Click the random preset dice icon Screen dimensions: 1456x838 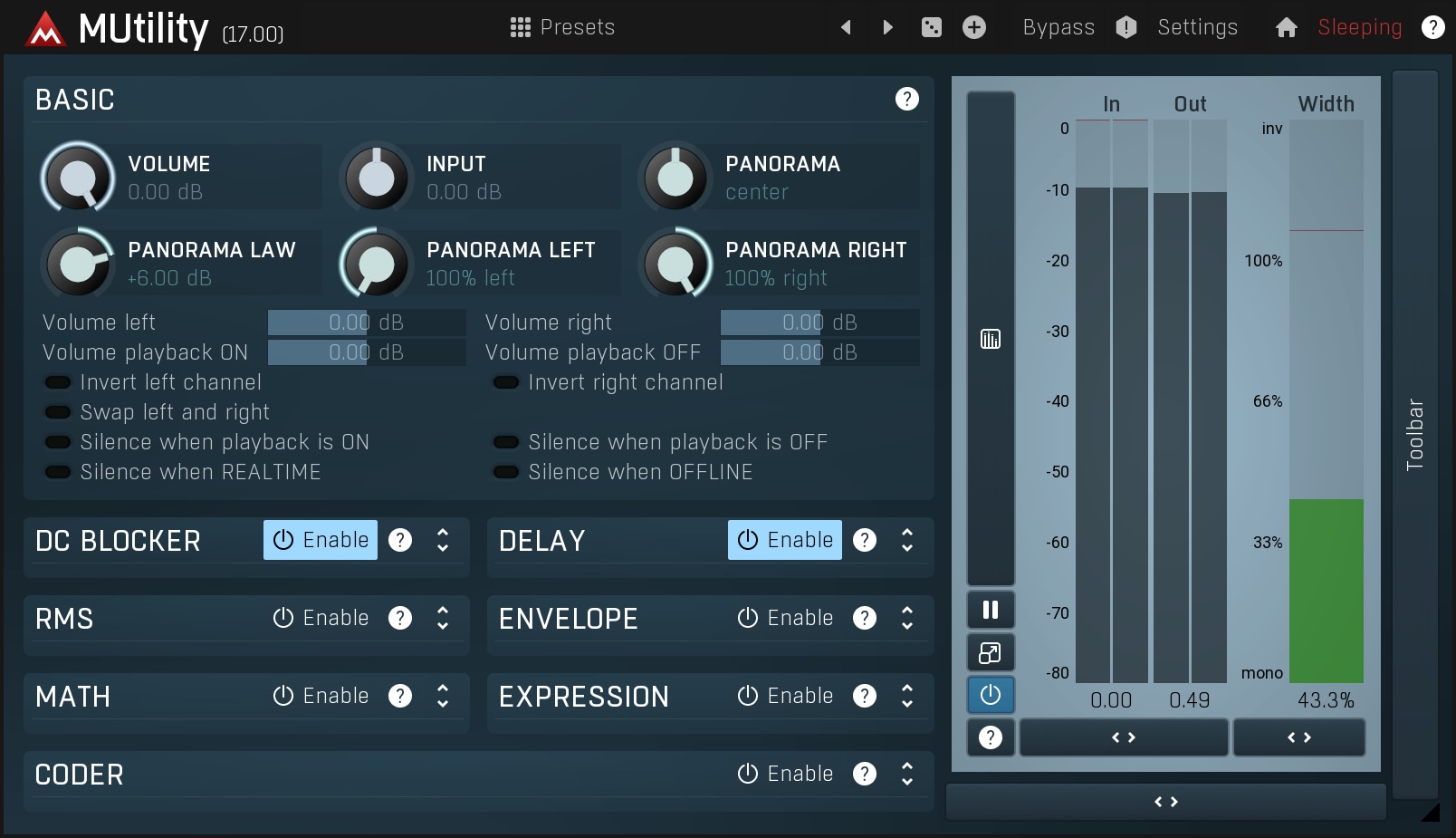(x=931, y=27)
